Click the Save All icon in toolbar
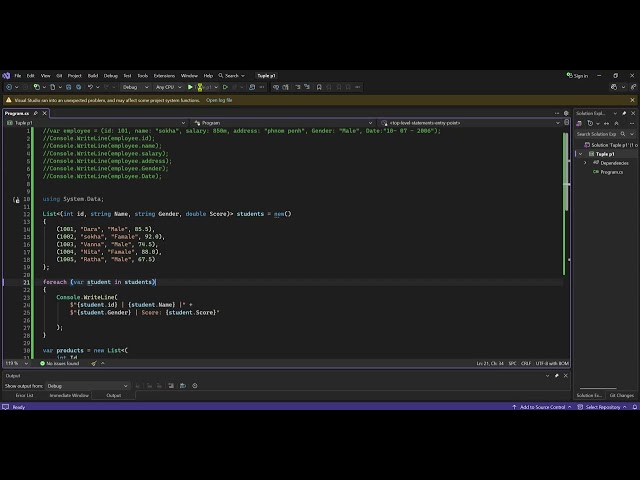The image size is (640, 480). point(78,87)
